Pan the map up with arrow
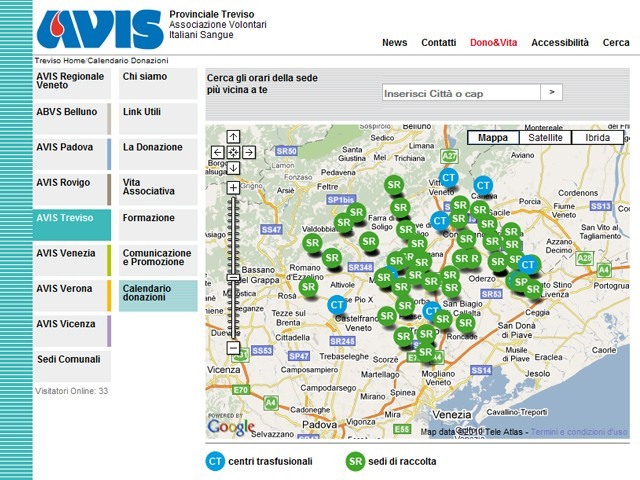640x480 pixels. pyautogui.click(x=233, y=137)
